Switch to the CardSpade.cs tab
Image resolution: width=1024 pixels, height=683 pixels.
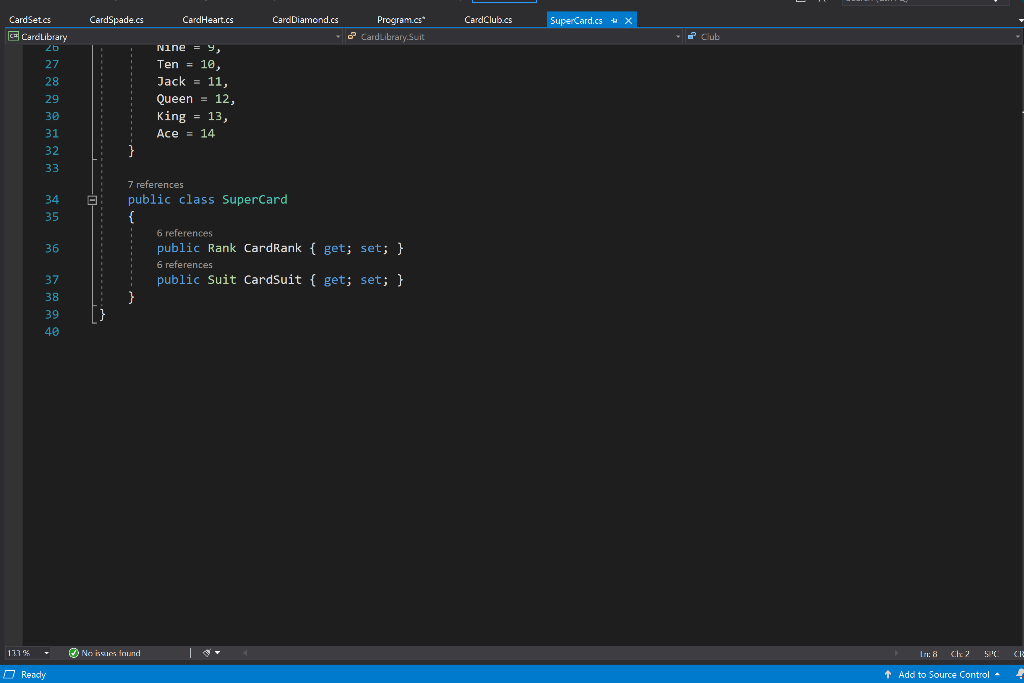pos(116,20)
